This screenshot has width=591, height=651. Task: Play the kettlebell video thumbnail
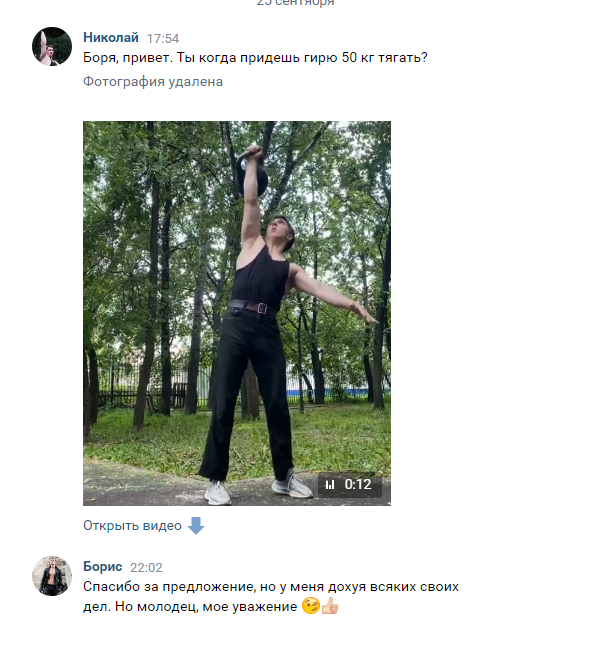click(x=237, y=313)
